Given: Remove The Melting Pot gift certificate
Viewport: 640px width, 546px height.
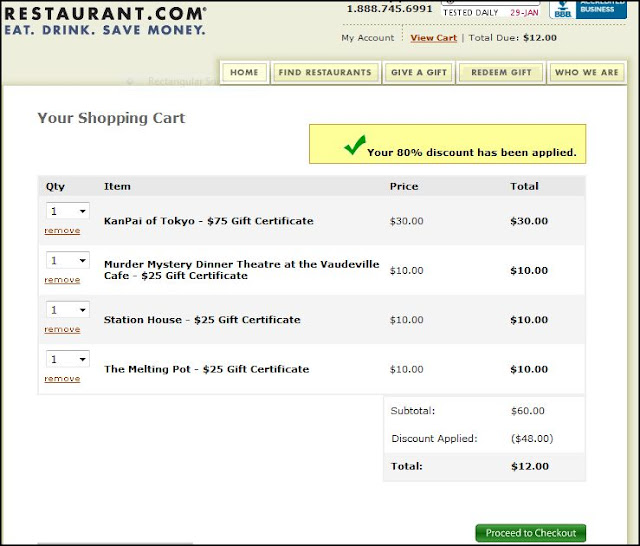Looking at the screenshot, I should point(62,379).
